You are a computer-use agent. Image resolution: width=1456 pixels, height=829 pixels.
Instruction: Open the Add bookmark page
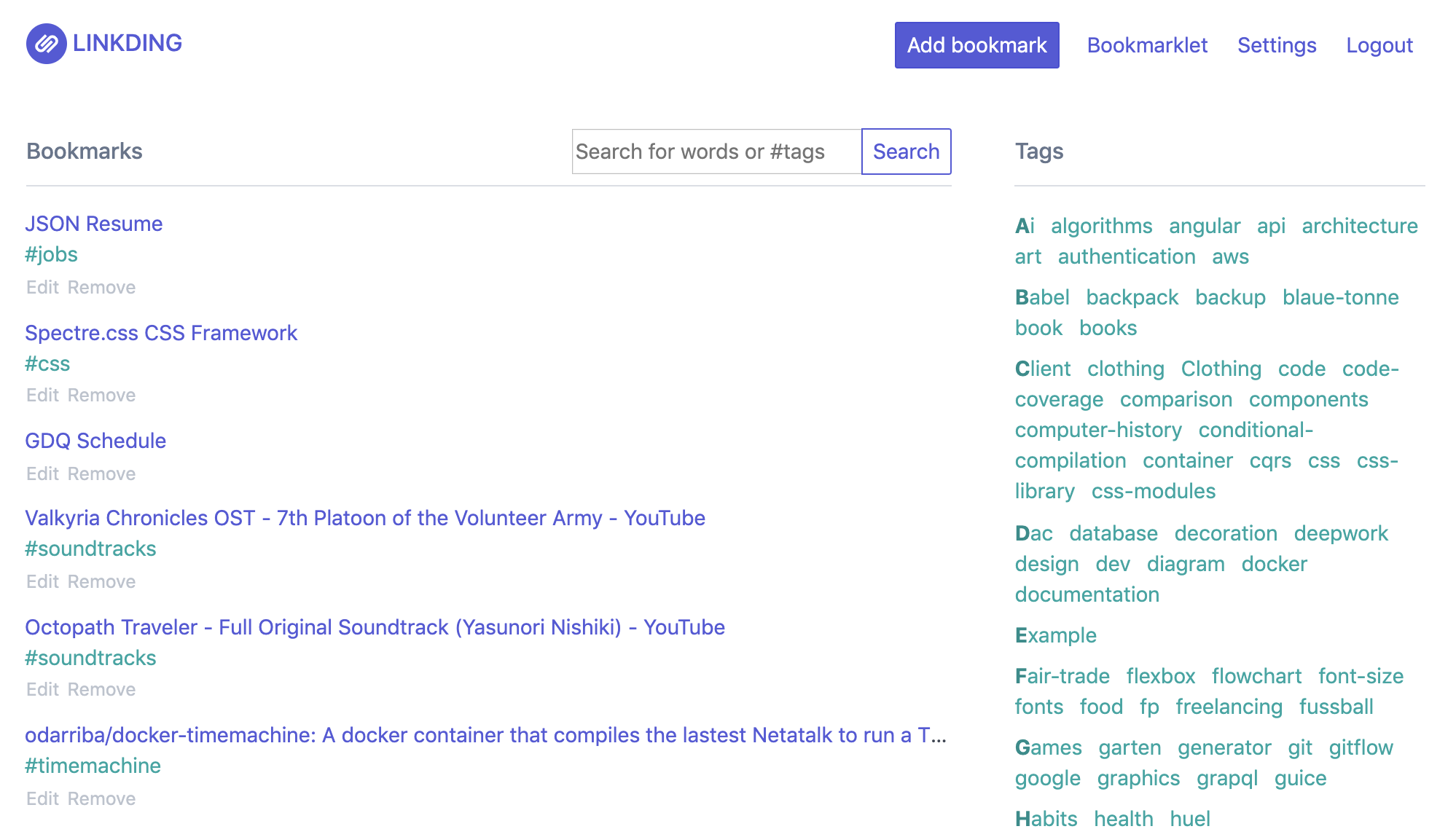click(x=976, y=44)
